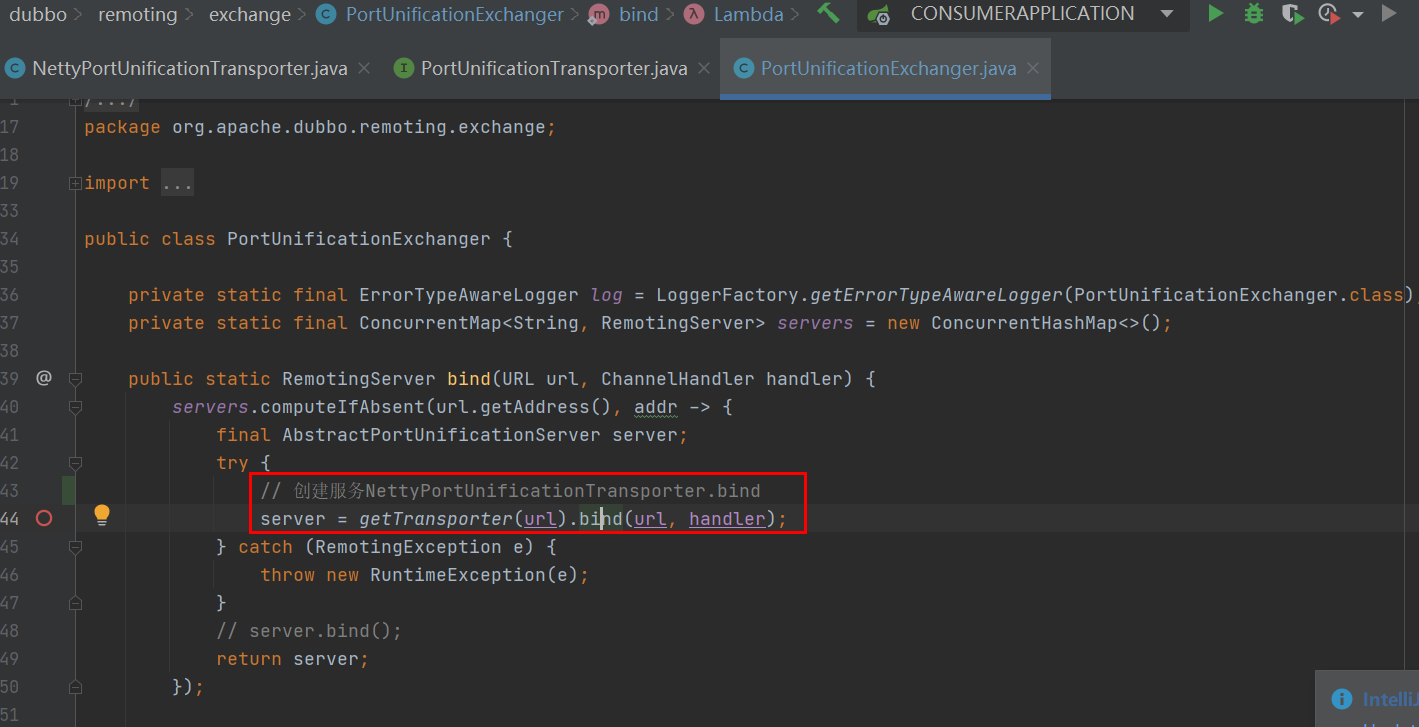Expand the folded import block on line 19
The width and height of the screenshot is (1419, 727).
[x=75, y=183]
